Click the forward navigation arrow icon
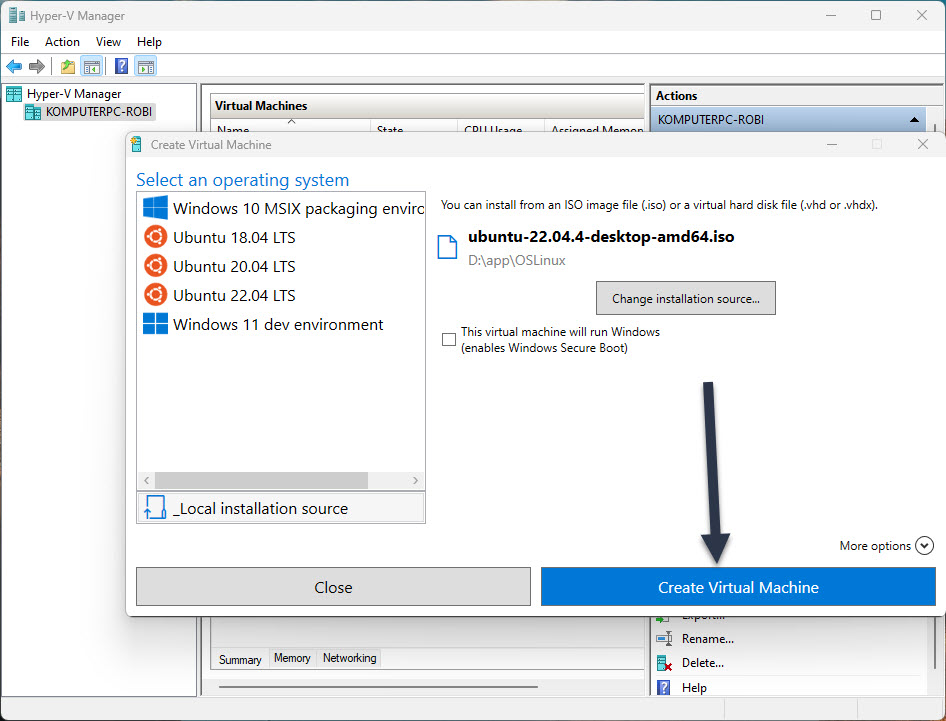Image resolution: width=946 pixels, height=721 pixels. 37,66
